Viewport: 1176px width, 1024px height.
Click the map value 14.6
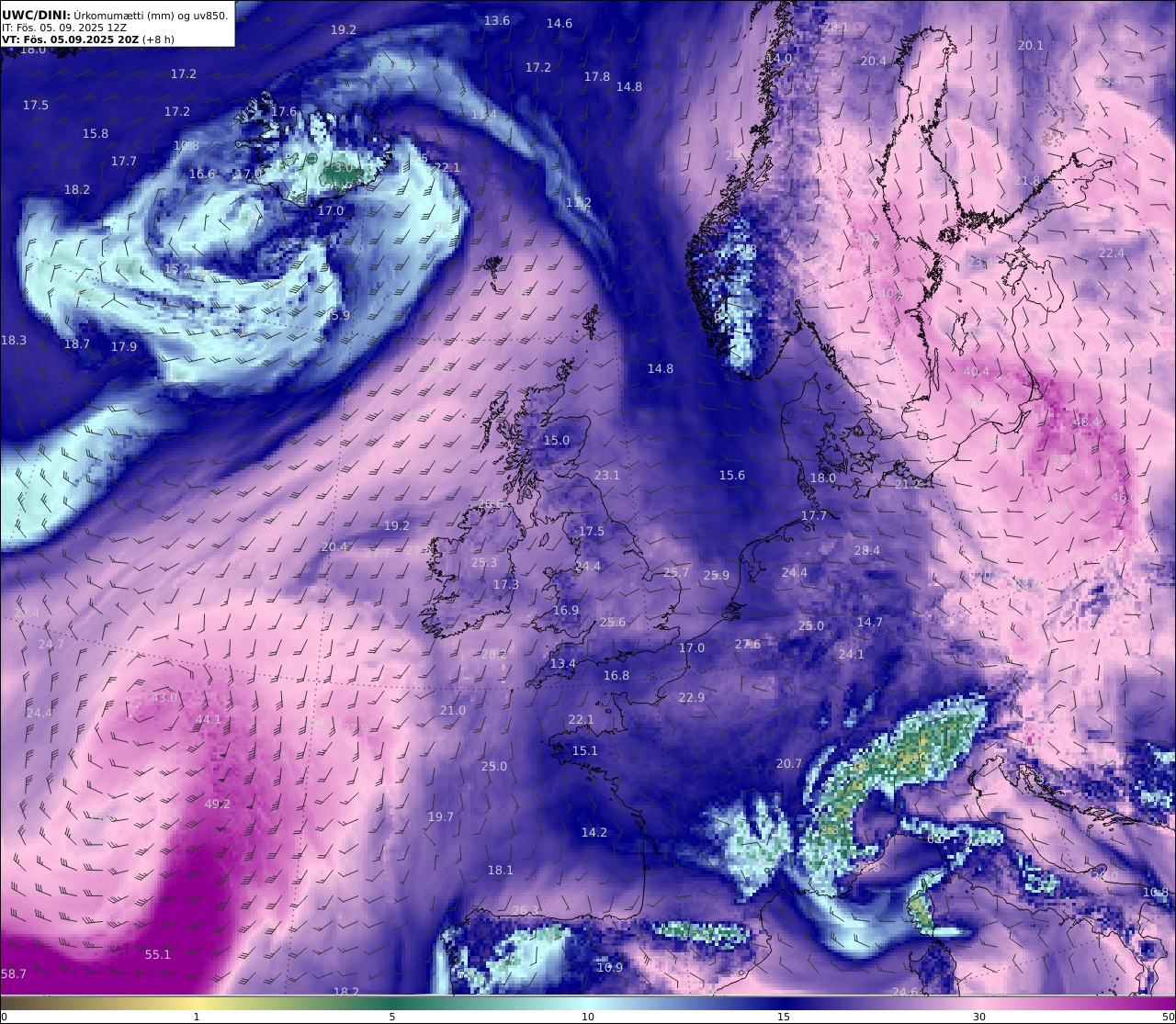[x=560, y=23]
